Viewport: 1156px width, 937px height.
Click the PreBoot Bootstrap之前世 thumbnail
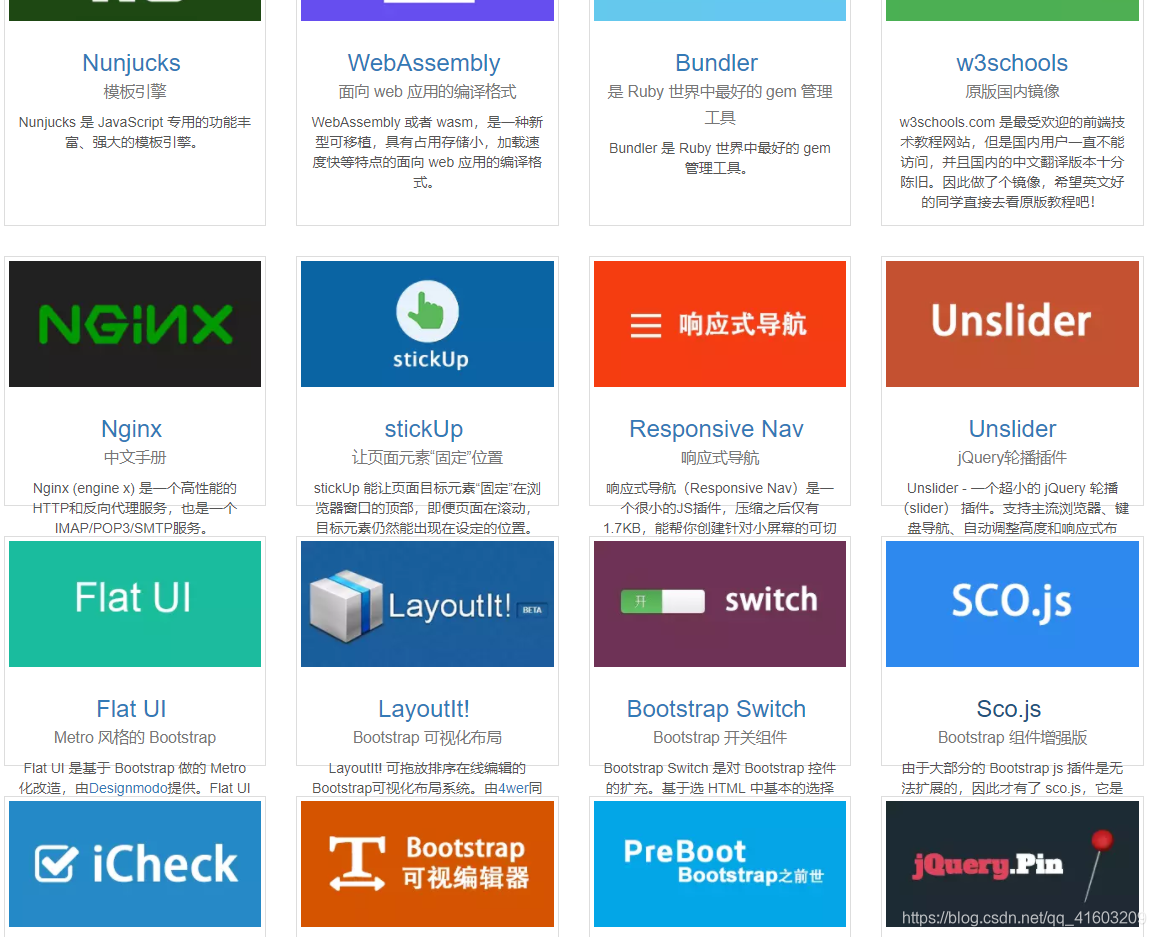(720, 863)
